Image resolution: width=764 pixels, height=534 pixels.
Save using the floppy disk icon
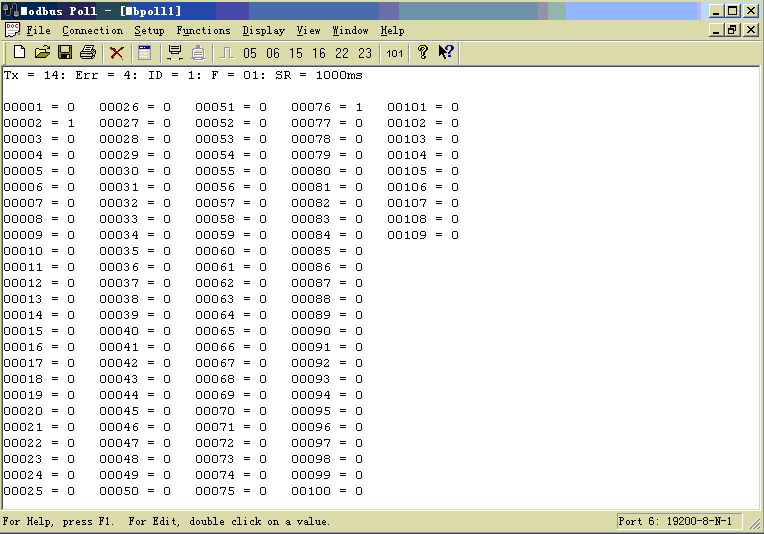coord(65,53)
